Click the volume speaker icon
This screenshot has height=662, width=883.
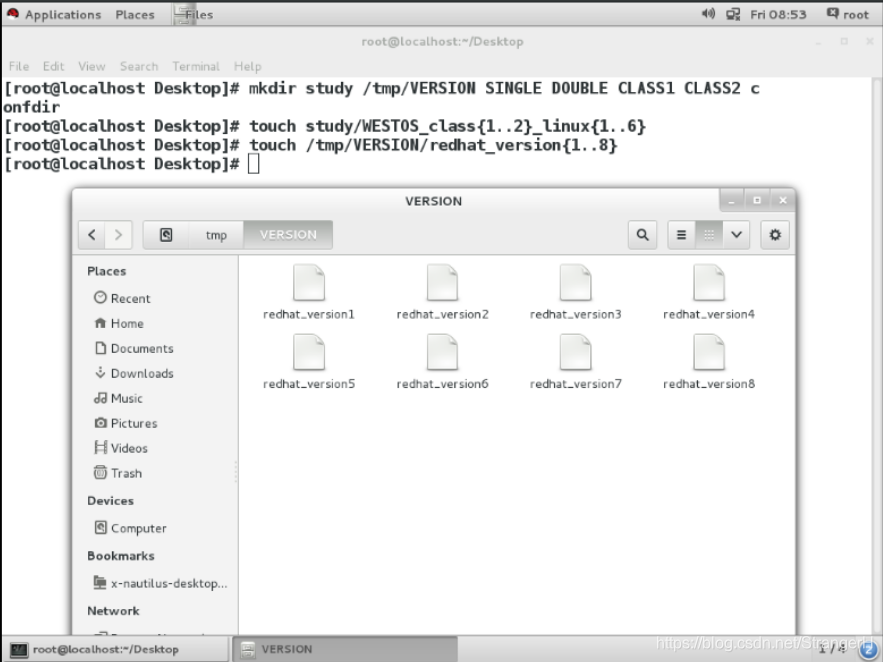pos(707,14)
